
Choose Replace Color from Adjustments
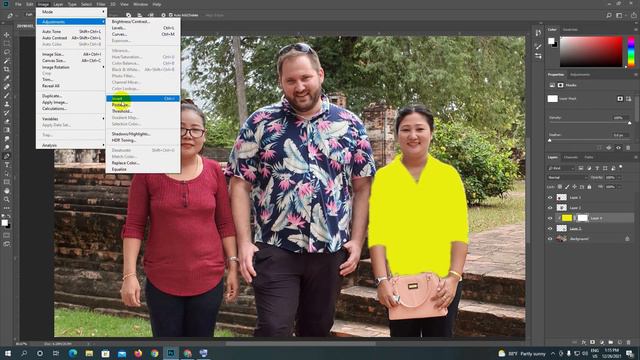tap(143, 163)
